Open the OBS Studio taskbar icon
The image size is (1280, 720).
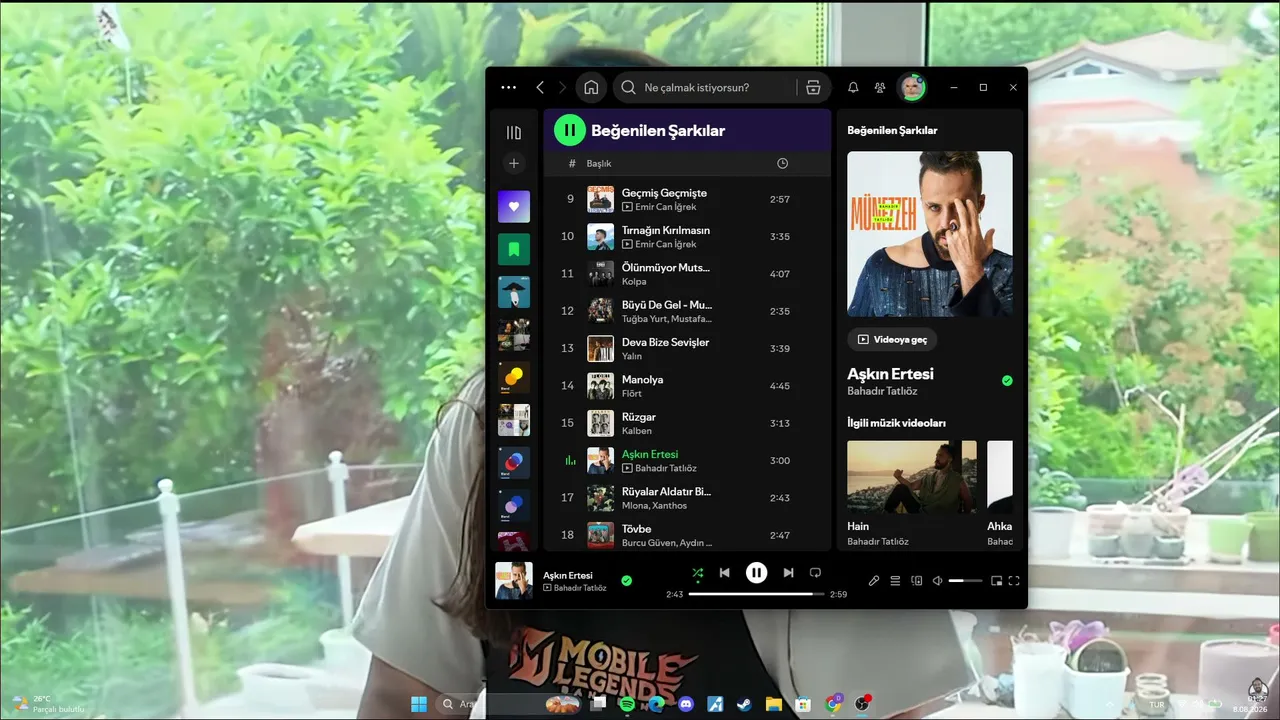(x=862, y=704)
